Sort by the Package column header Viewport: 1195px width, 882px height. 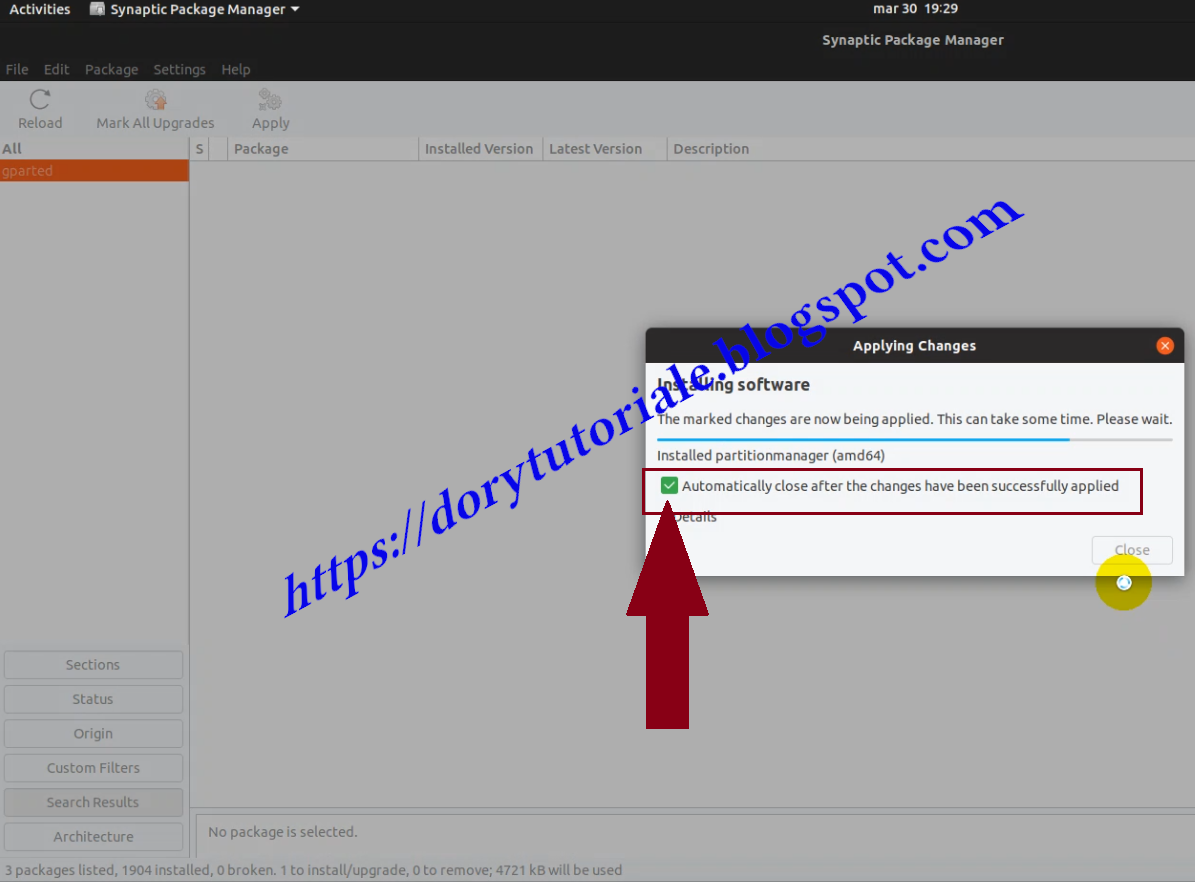coord(323,149)
